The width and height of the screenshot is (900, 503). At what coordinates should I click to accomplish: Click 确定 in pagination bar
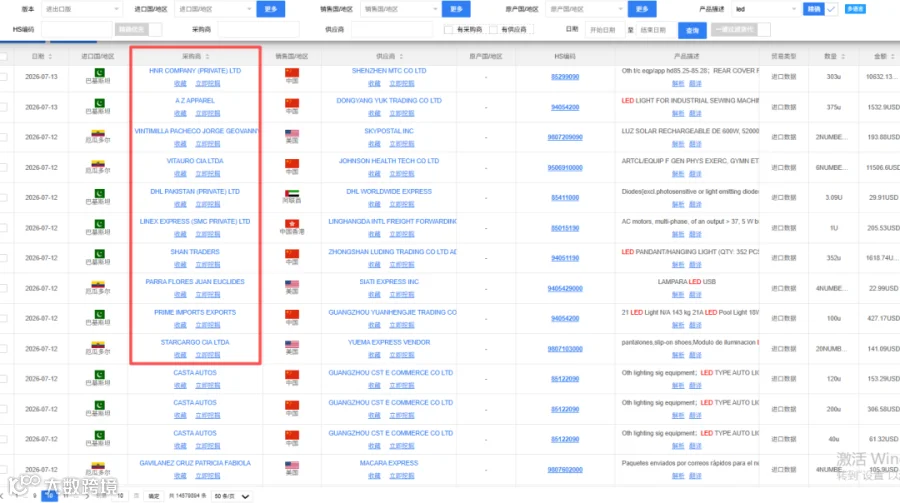[x=154, y=496]
